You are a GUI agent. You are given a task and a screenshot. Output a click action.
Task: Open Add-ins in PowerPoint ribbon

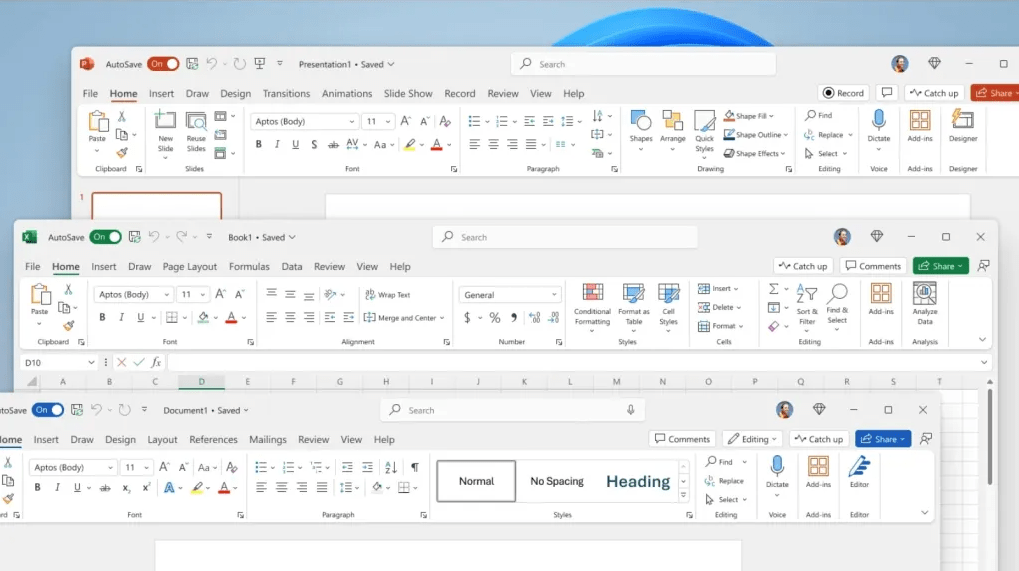920,125
